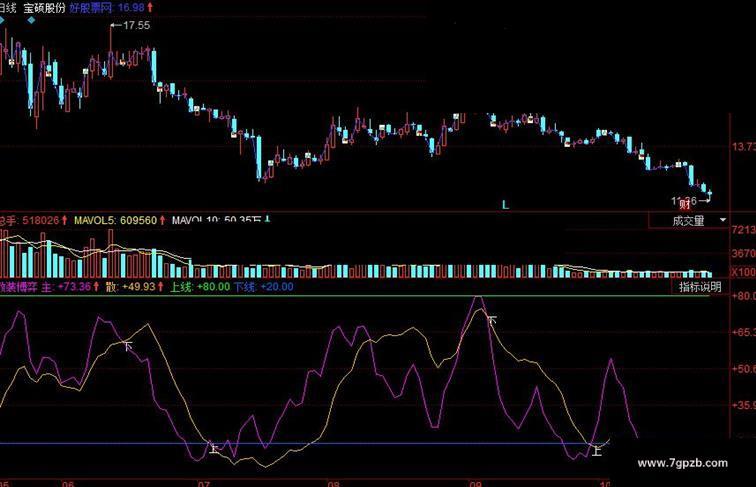This screenshot has width=756, height=487.
Task: Click the 上 signal marker near July crossover
Action: [x=214, y=448]
